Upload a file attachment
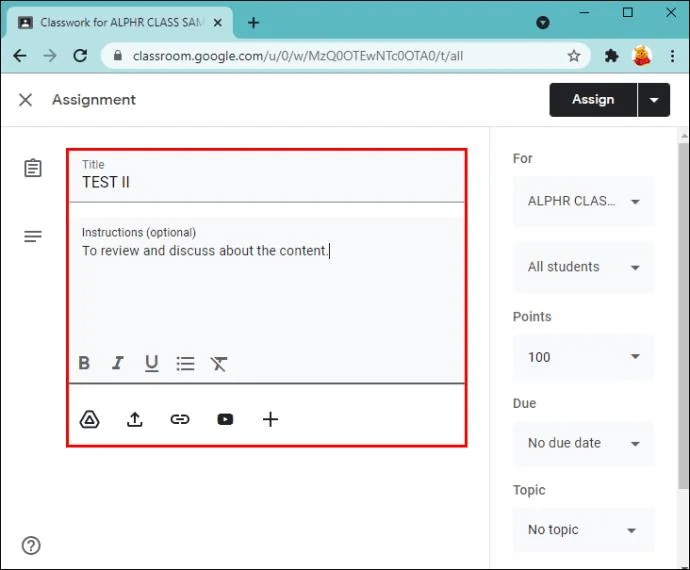The width and height of the screenshot is (690, 570). point(135,419)
